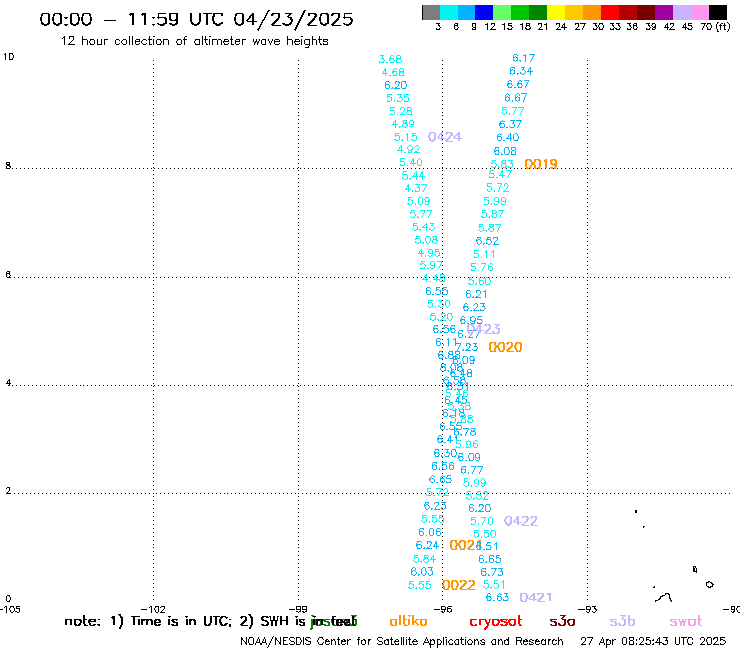
Task: Click the orange '0022' time marker
Action: (x=459, y=585)
